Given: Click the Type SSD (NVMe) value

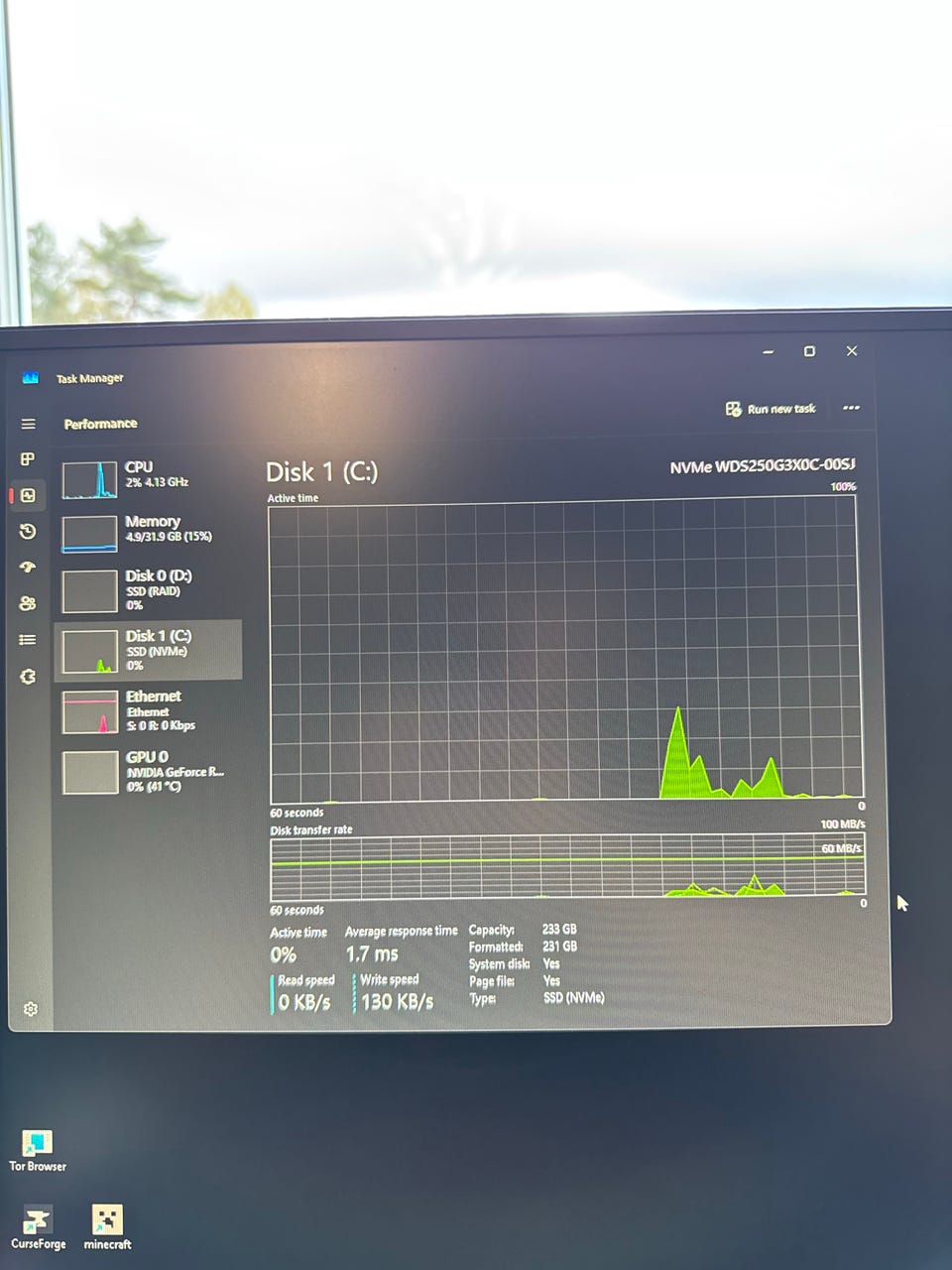Looking at the screenshot, I should [573, 998].
